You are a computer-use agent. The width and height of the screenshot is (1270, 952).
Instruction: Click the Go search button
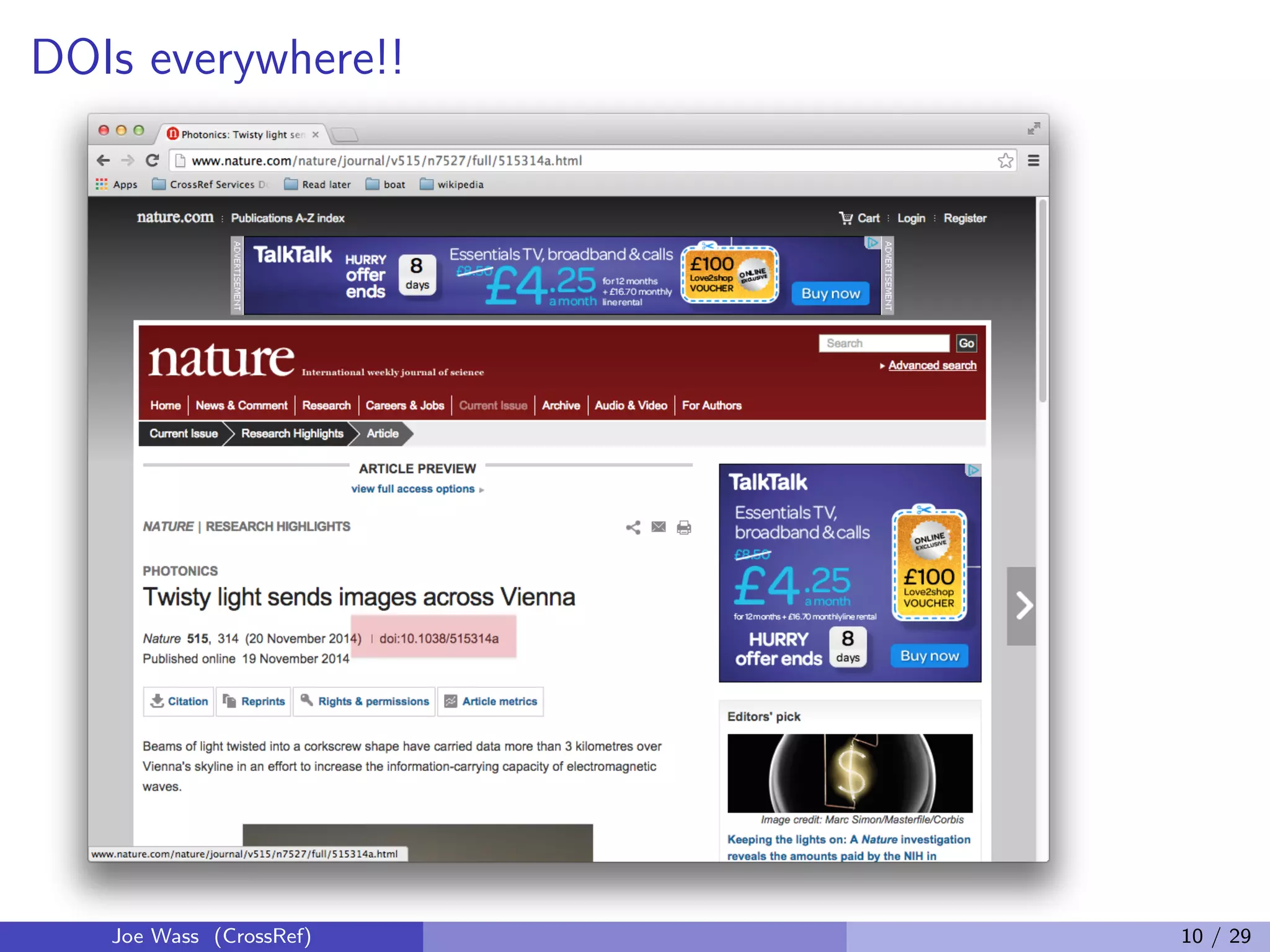tap(966, 343)
